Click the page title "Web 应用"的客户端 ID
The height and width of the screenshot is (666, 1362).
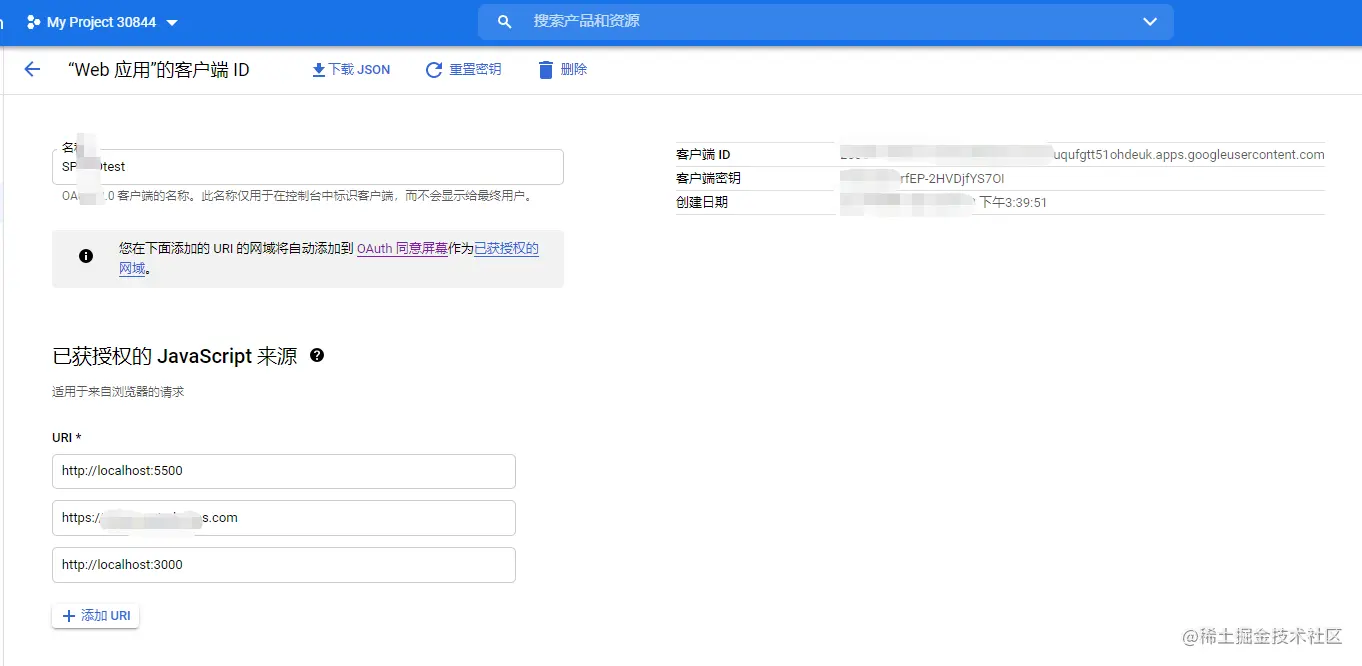(x=158, y=70)
